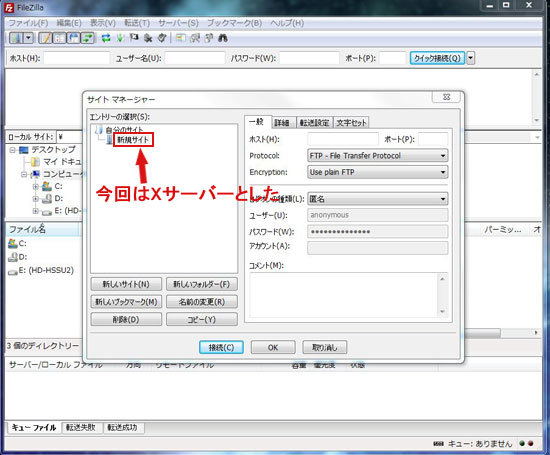Switch to the 詳細 tab
Screen dimensions: 550x455
pyautogui.click(x=282, y=122)
